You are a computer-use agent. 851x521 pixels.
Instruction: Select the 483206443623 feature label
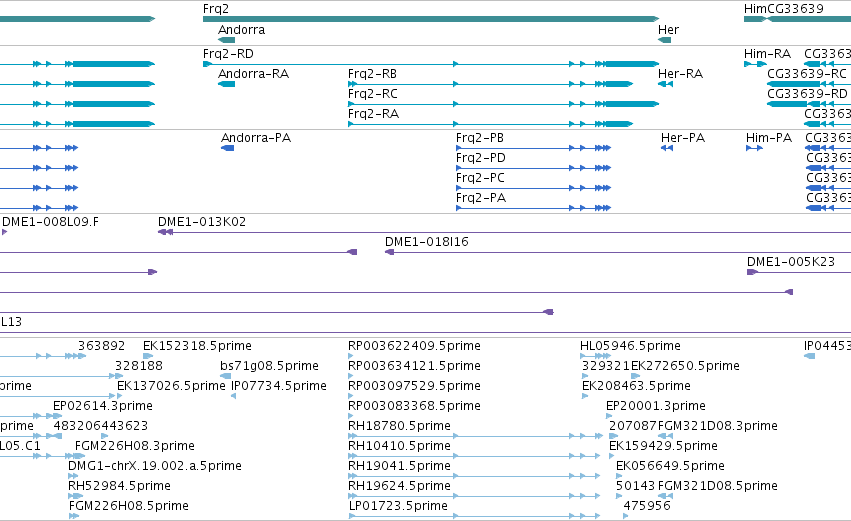coord(100,427)
